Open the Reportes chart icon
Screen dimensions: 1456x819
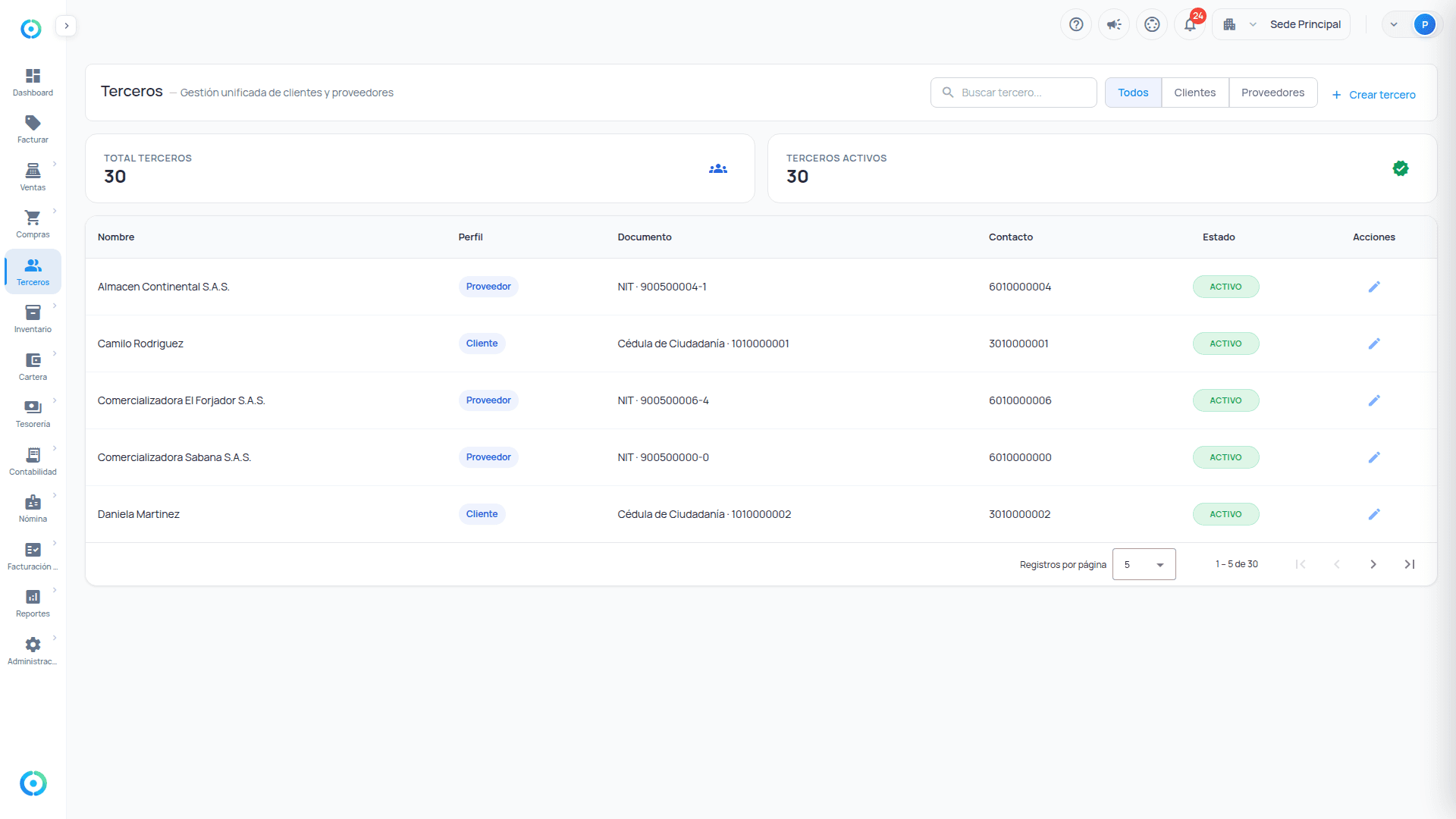tap(33, 597)
